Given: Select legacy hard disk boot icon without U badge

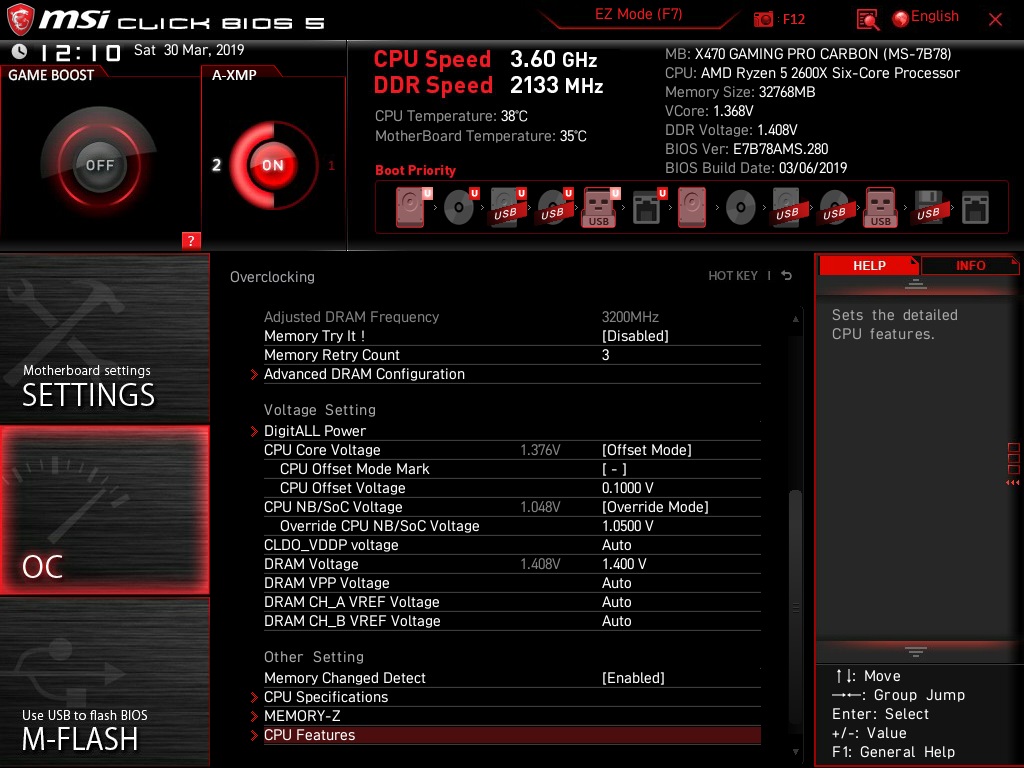Looking at the screenshot, I should [x=692, y=207].
